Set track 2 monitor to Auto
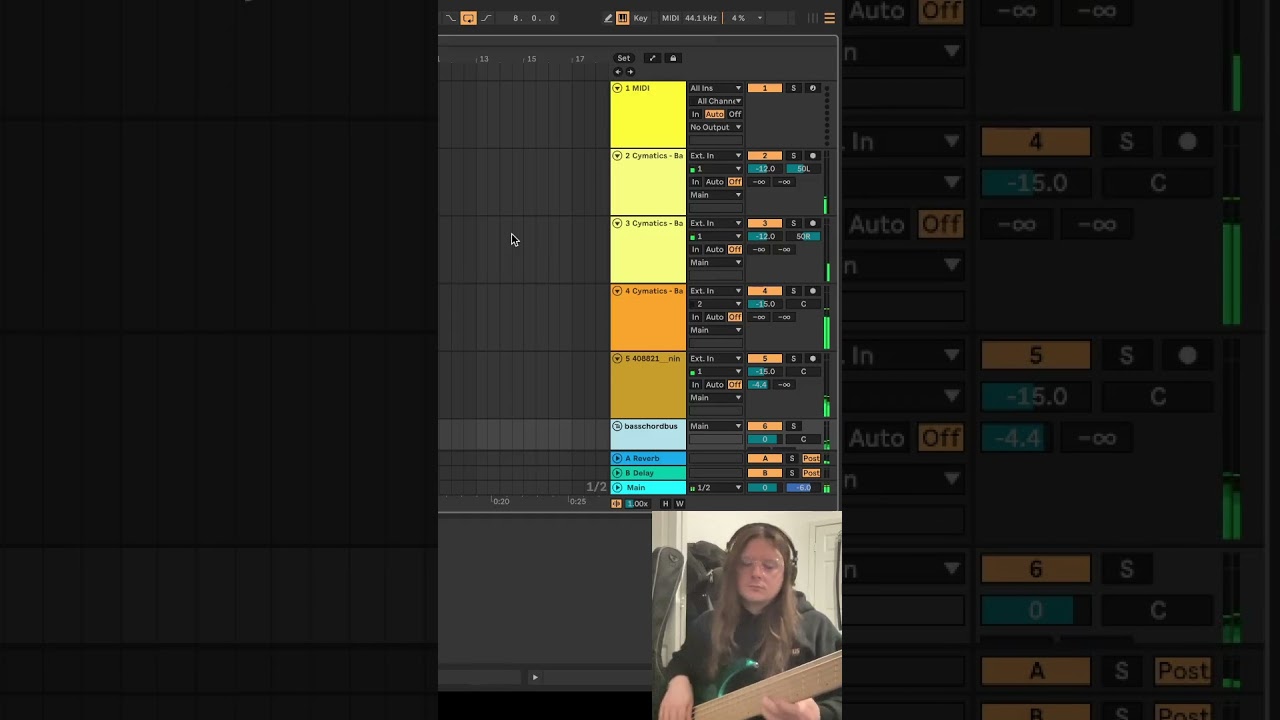The height and width of the screenshot is (720, 1280). pos(714,182)
